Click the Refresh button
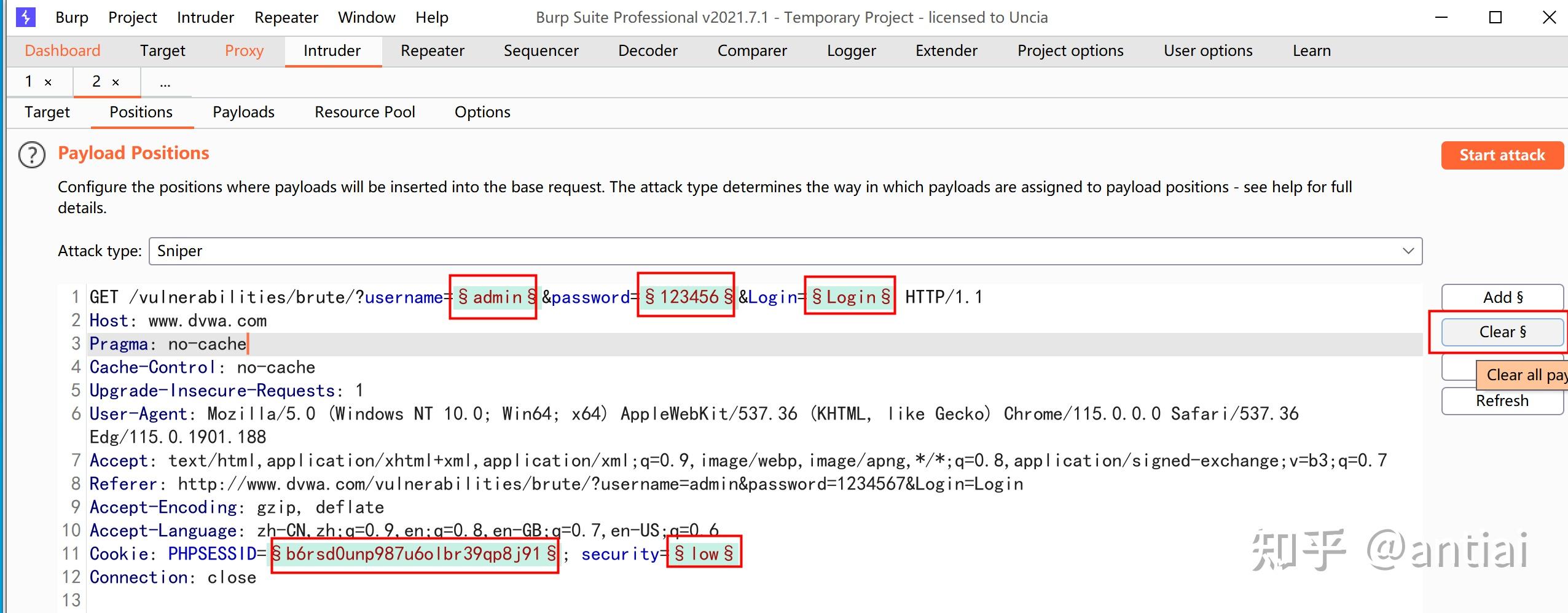Screen dimensions: 1568x613 click(x=1502, y=401)
